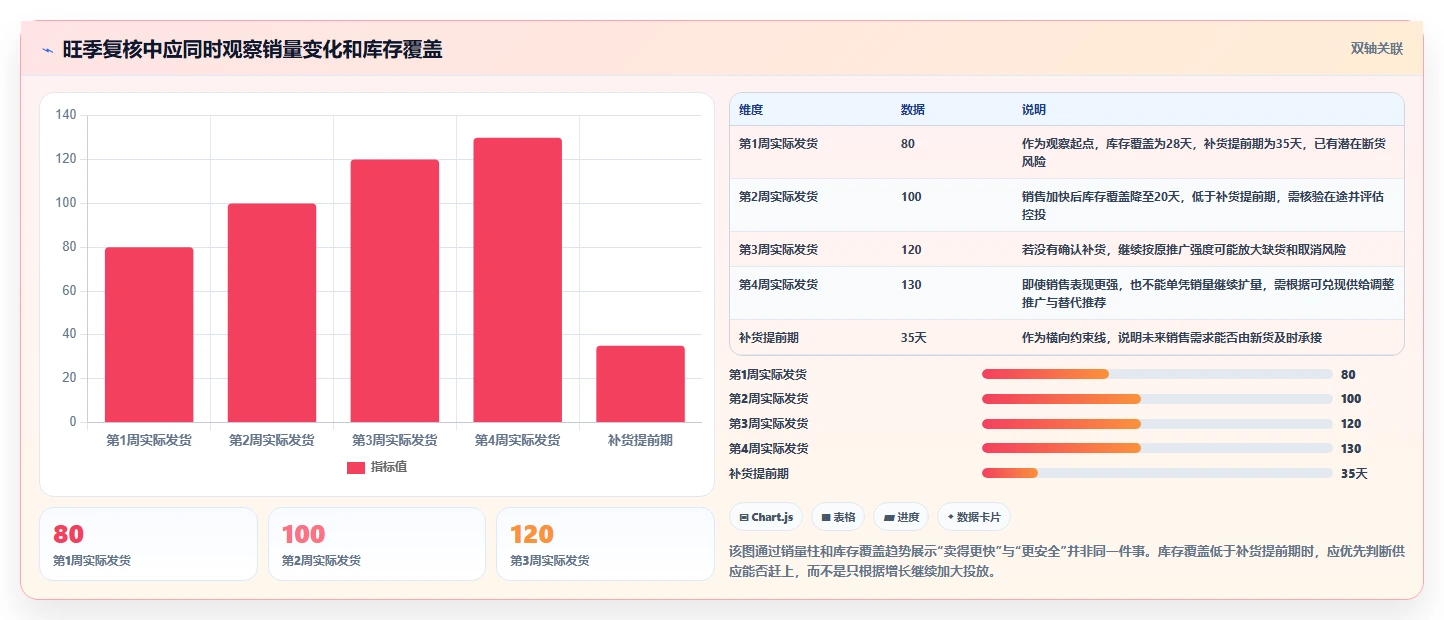Click the 表格 tag icon

[x=826, y=518]
